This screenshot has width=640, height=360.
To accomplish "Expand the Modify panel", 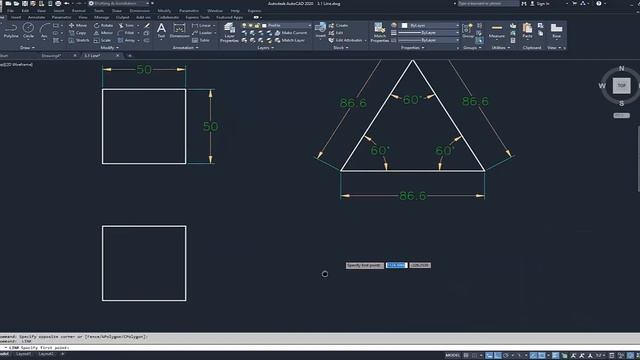I will coord(109,48).
